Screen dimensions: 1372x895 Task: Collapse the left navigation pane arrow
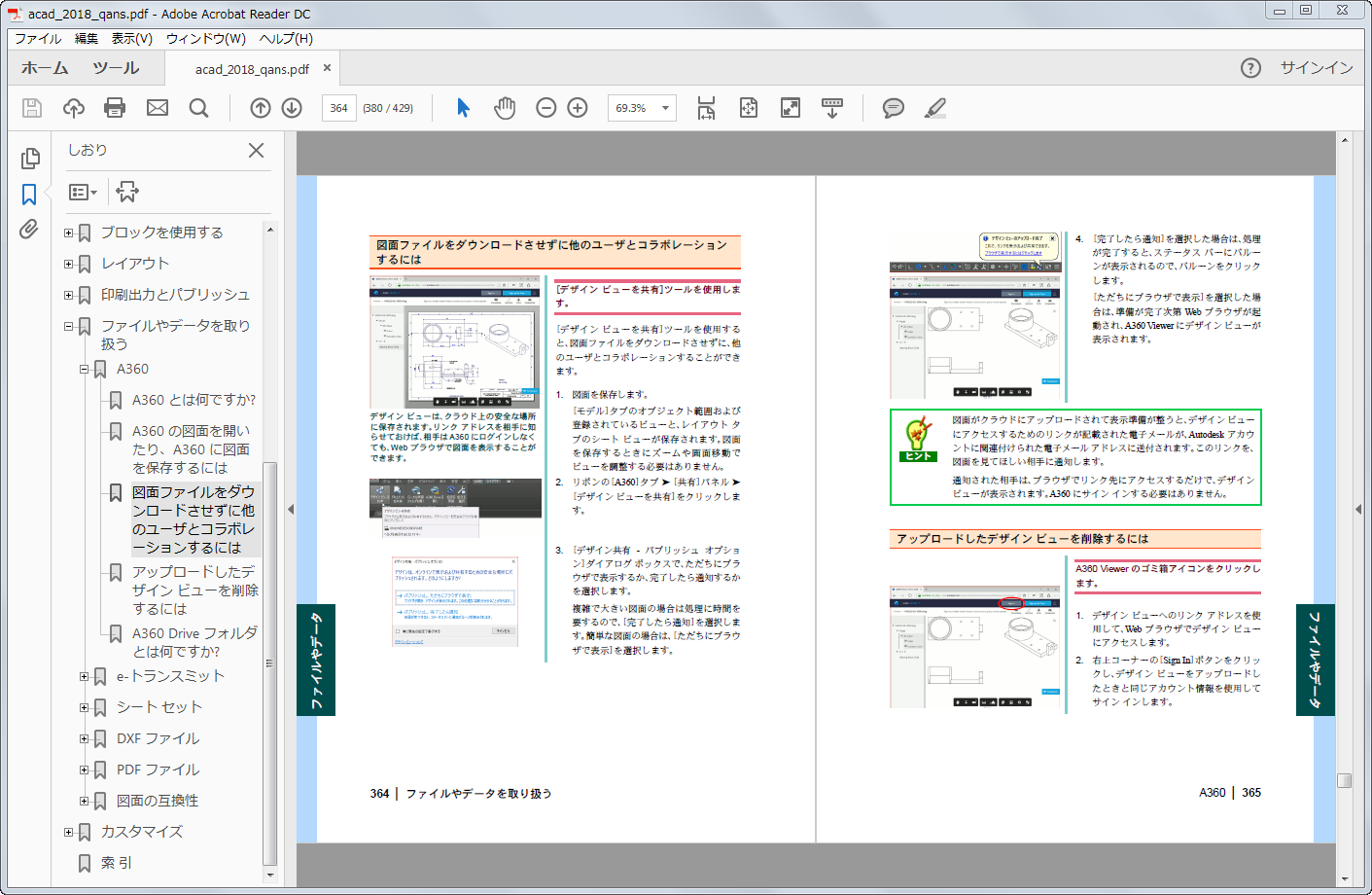[x=291, y=509]
